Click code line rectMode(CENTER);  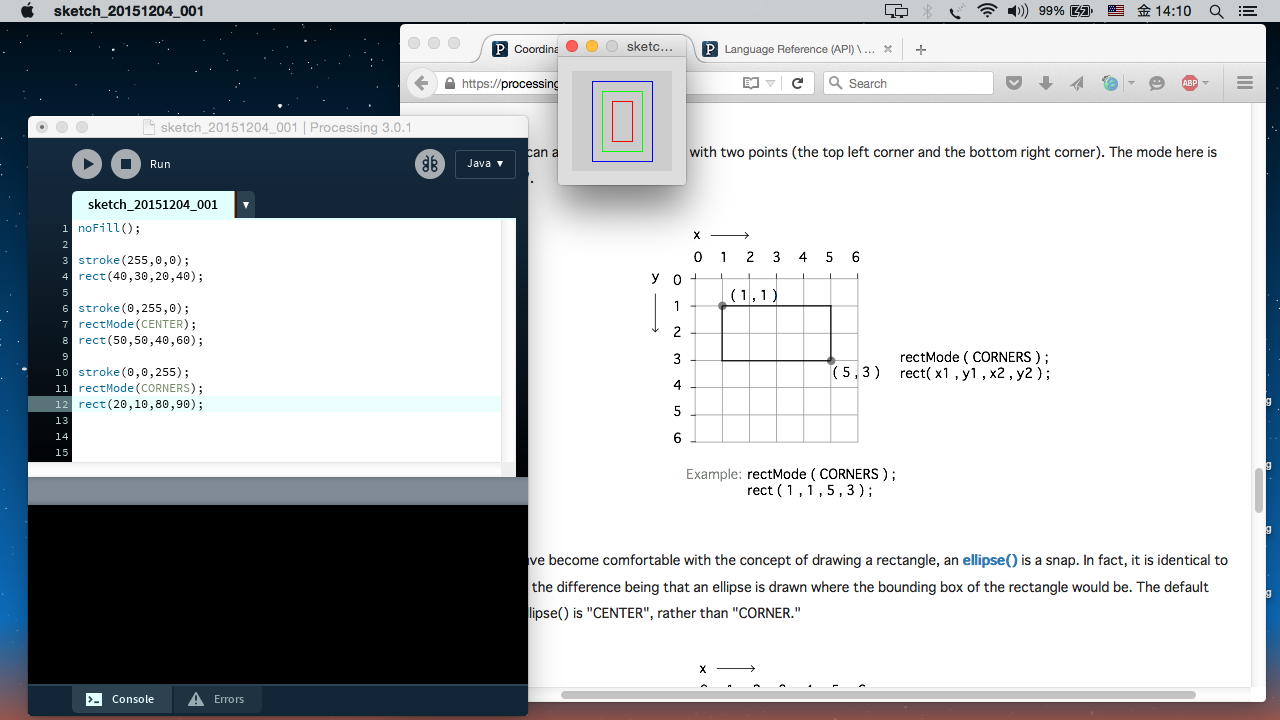[x=137, y=324]
